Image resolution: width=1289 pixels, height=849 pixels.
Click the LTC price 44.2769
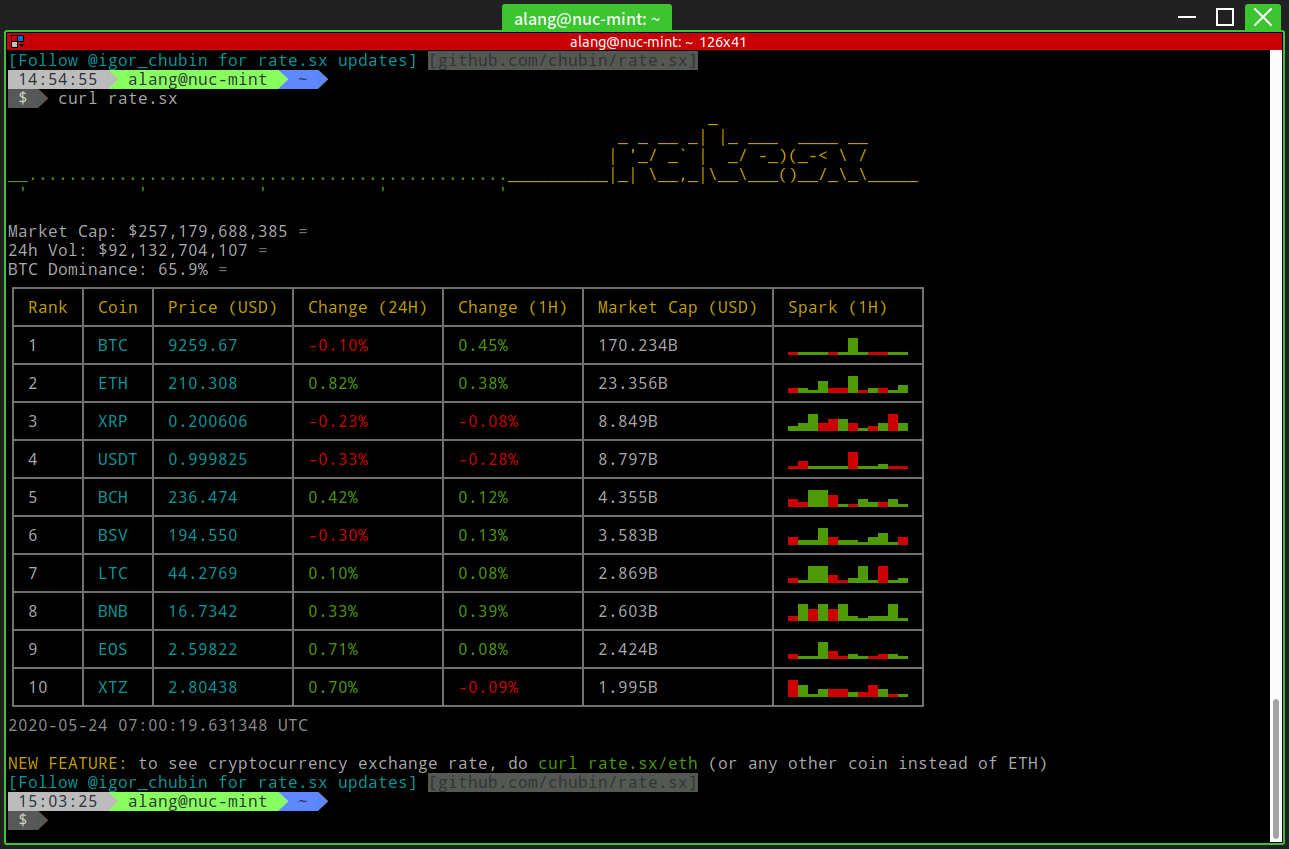(x=203, y=573)
